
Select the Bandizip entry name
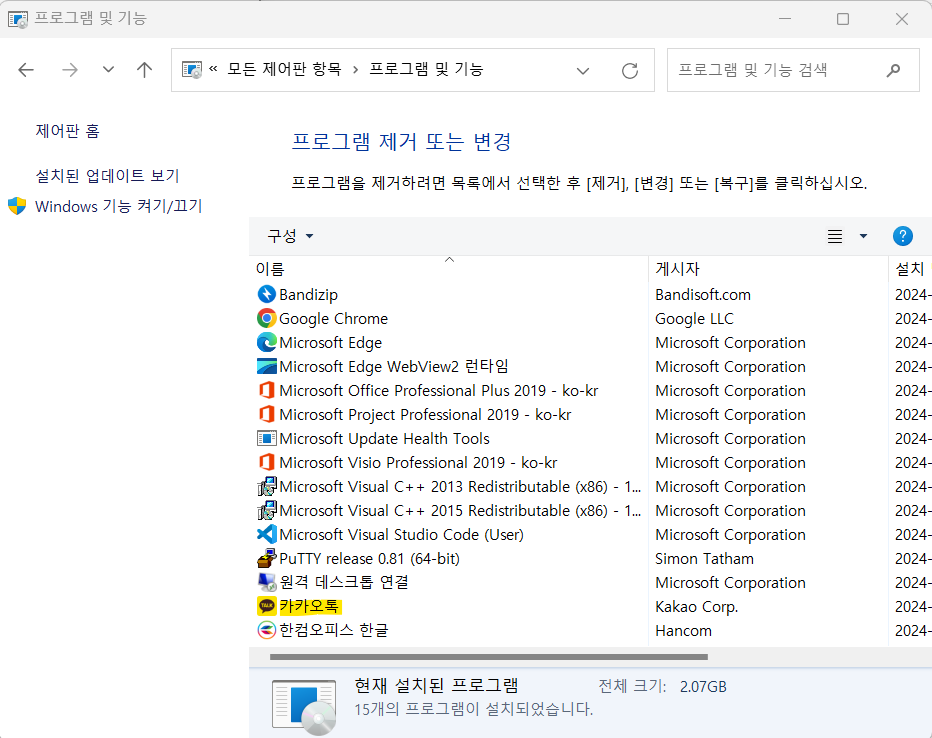pyautogui.click(x=308, y=295)
